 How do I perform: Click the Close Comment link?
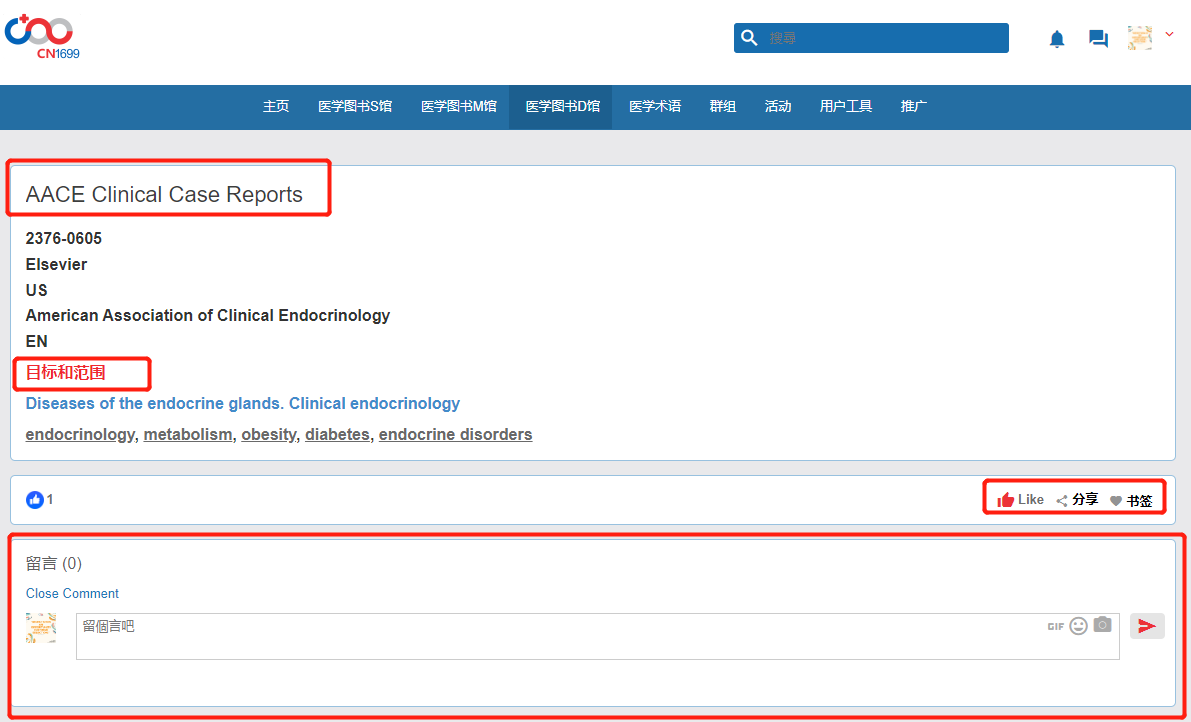(72, 593)
